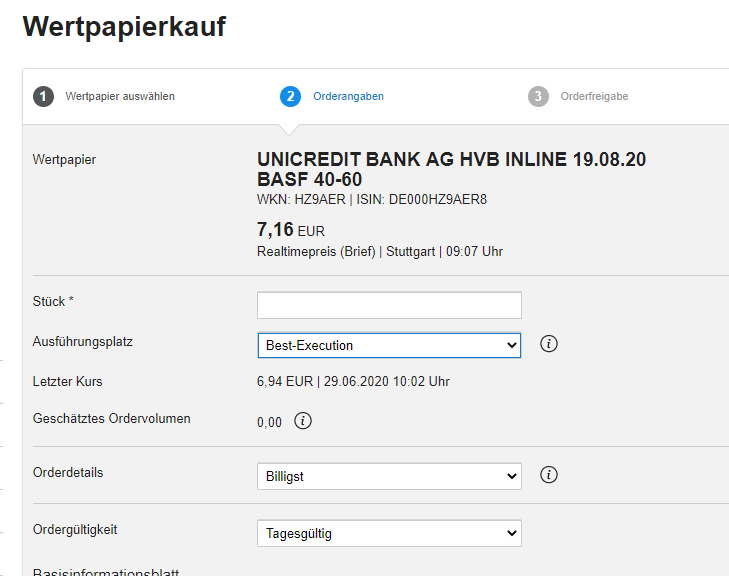This screenshot has width=729, height=576.
Task: Click the WKN: HZ9AER ISIN line
Action: pos(372,199)
